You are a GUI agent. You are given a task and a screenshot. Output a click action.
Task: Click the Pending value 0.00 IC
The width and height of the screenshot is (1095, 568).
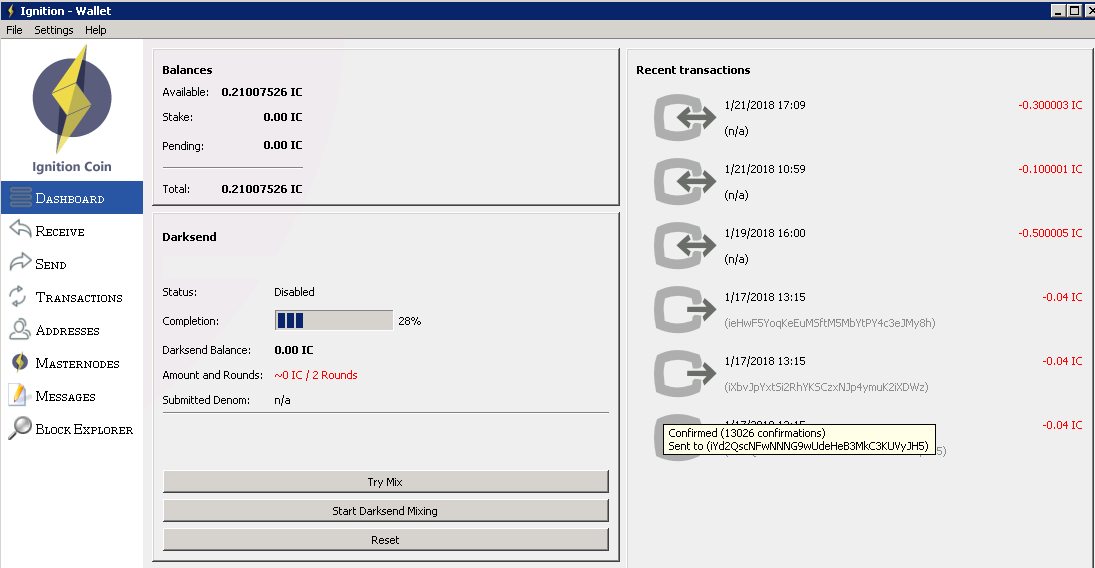pyautogui.click(x=283, y=145)
